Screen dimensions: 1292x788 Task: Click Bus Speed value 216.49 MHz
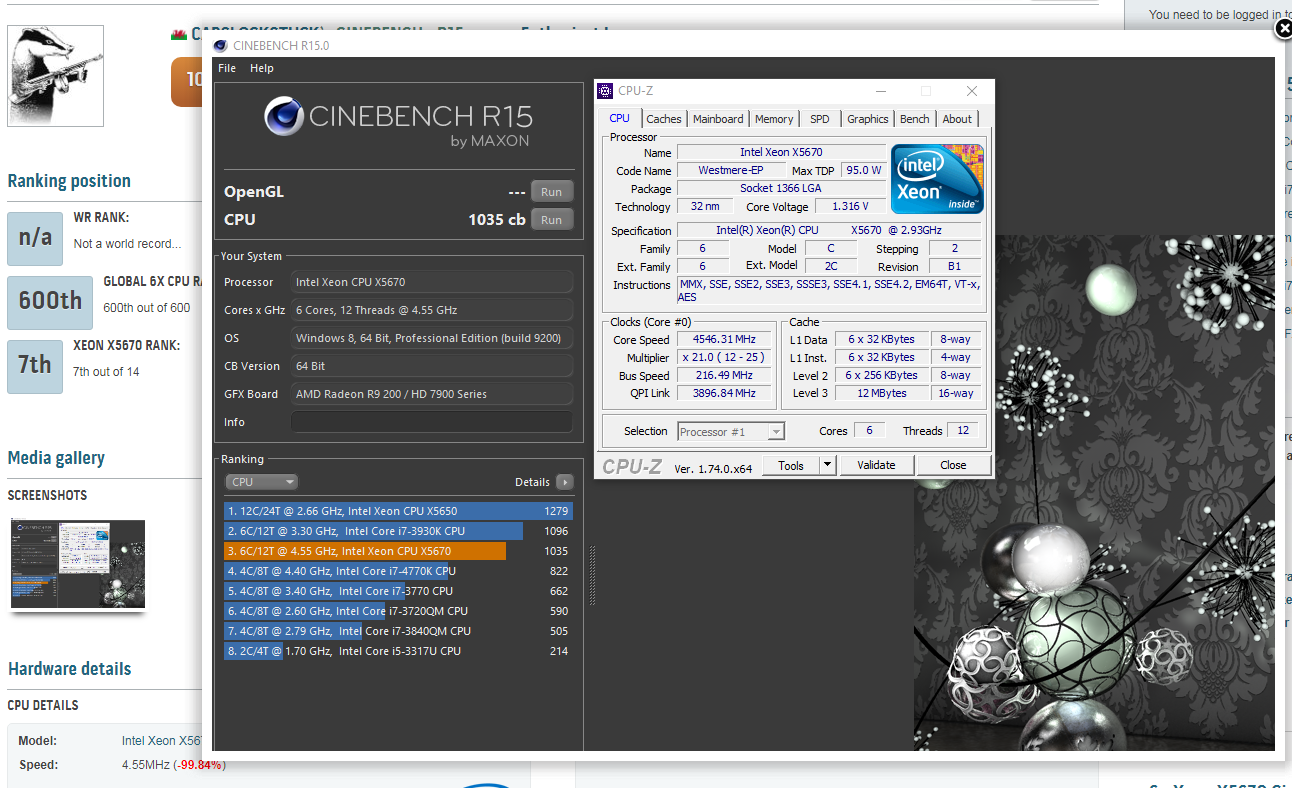click(x=725, y=376)
